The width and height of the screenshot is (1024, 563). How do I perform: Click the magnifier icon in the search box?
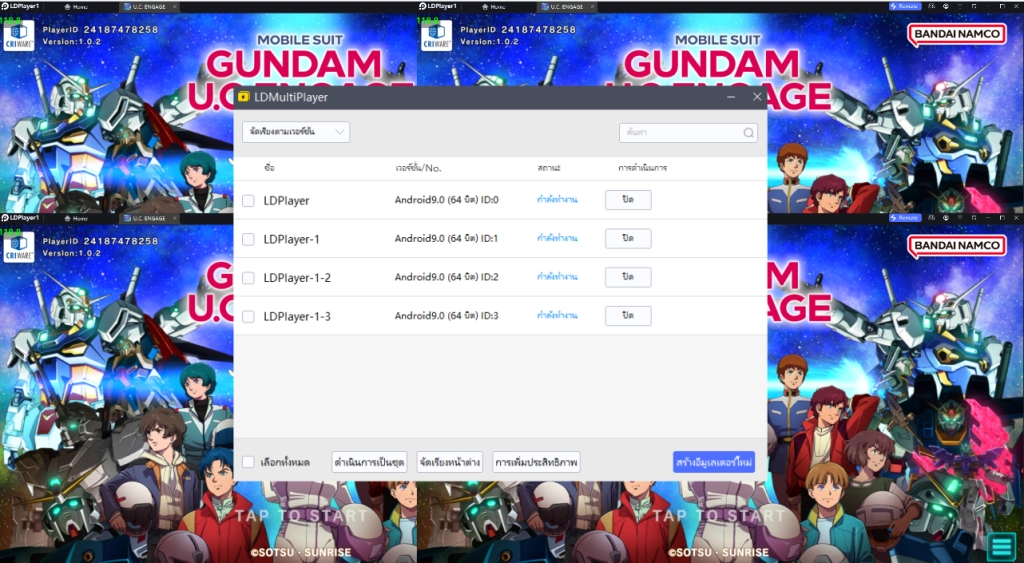click(748, 133)
